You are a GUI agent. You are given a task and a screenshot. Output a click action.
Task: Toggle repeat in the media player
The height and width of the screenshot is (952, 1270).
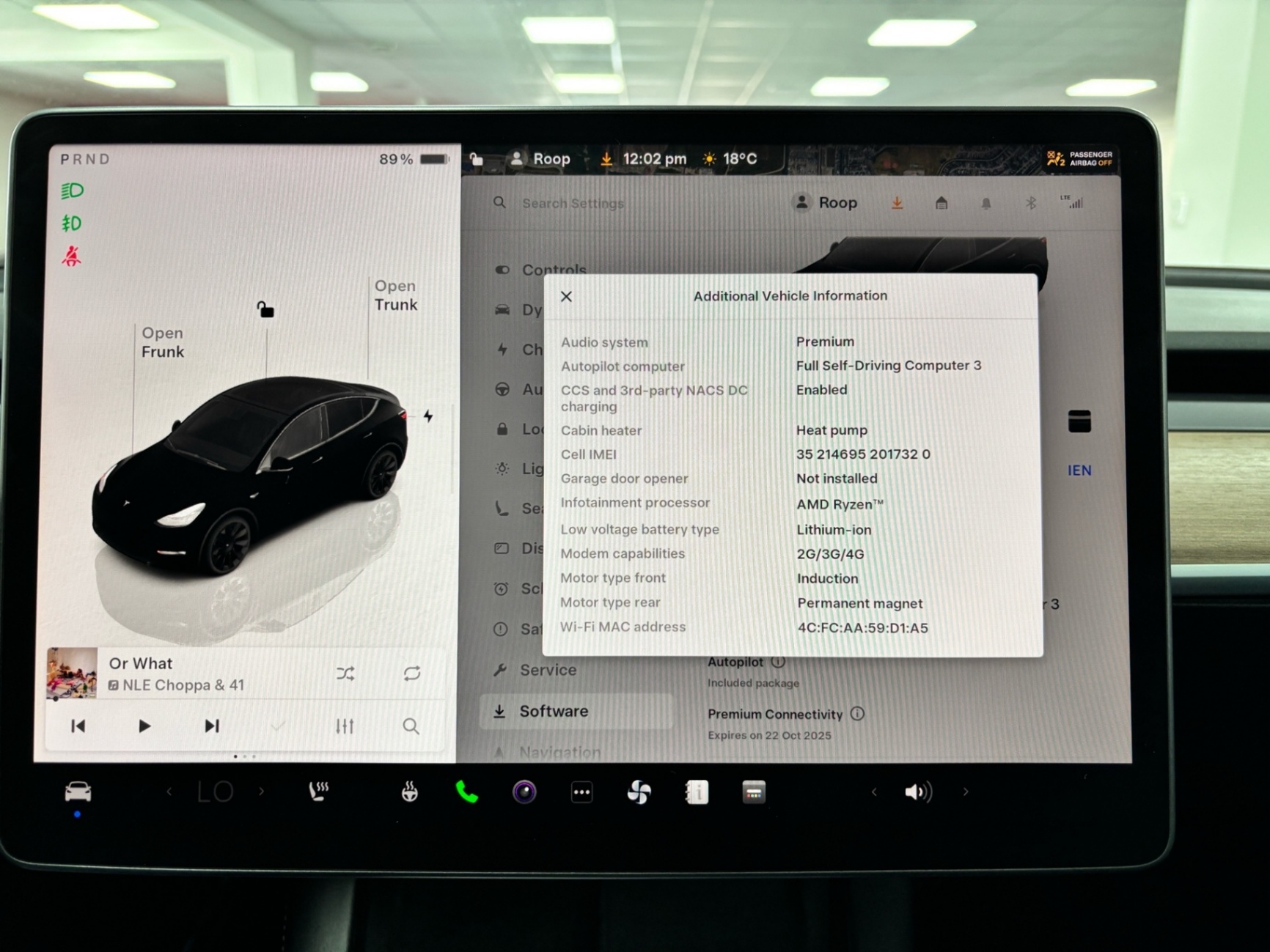pos(412,674)
